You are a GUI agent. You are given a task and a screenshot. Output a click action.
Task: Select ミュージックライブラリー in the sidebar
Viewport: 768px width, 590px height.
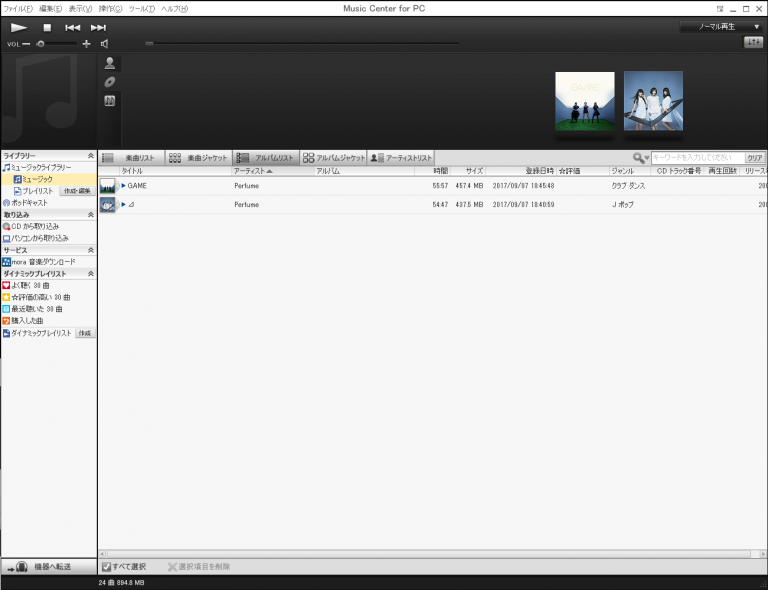pyautogui.click(x=37, y=167)
